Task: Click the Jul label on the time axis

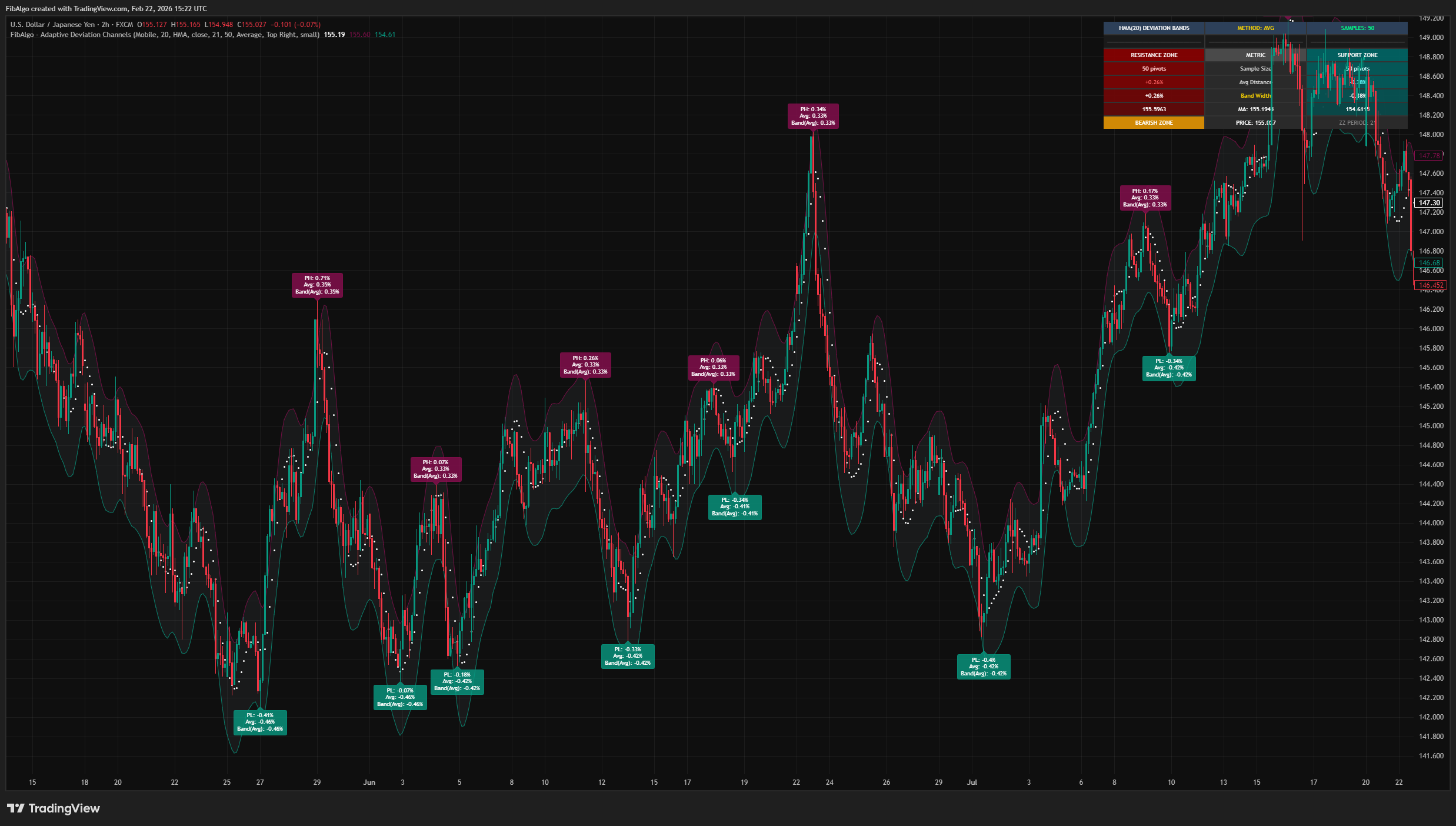Action: (x=972, y=782)
